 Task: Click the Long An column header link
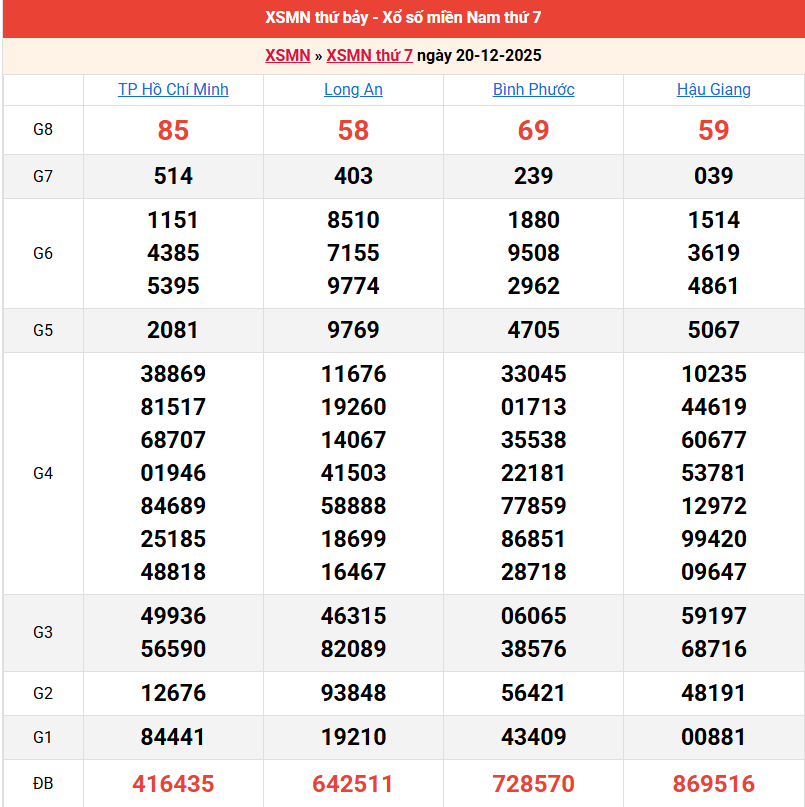point(353,89)
